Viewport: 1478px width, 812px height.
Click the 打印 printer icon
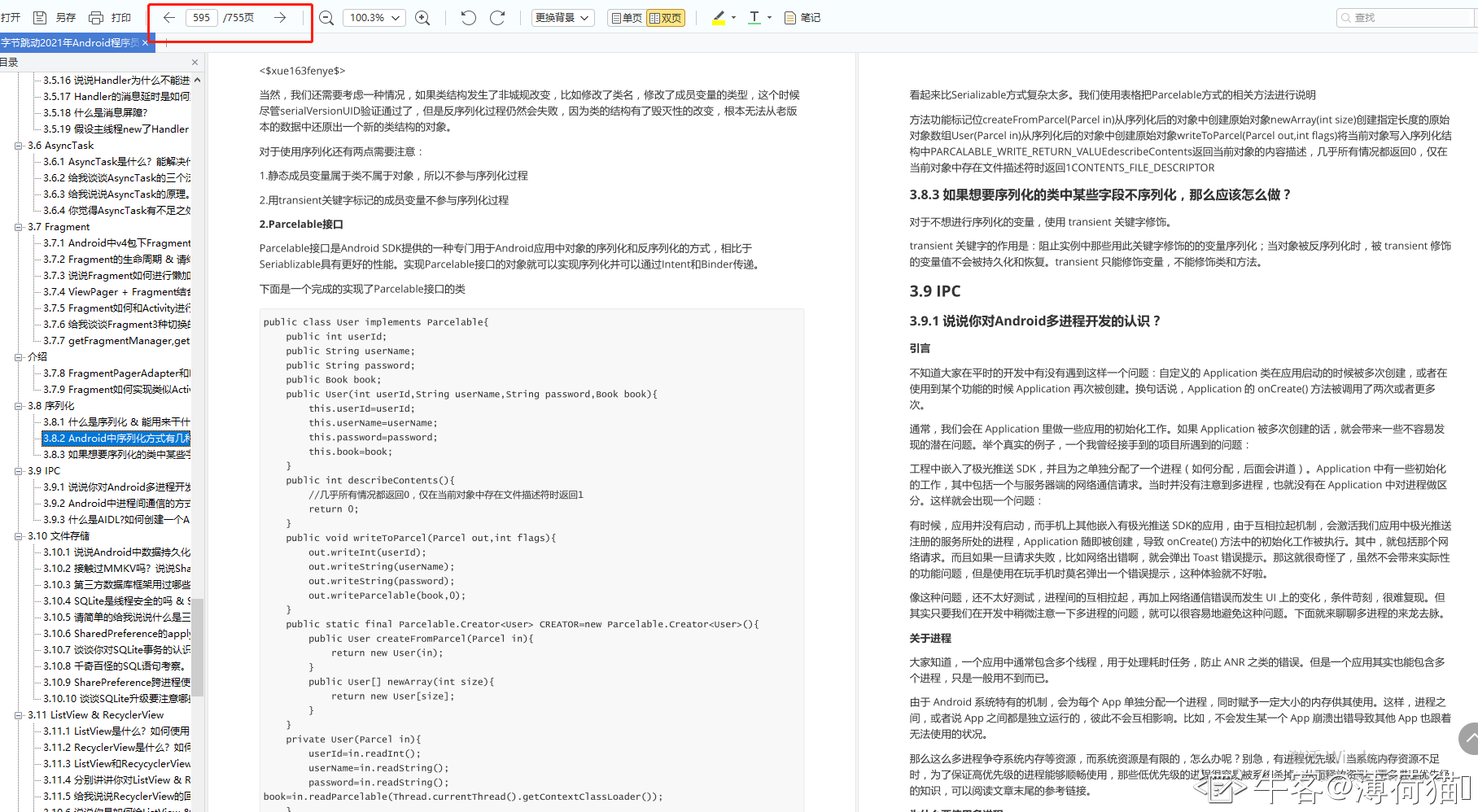pos(96,17)
